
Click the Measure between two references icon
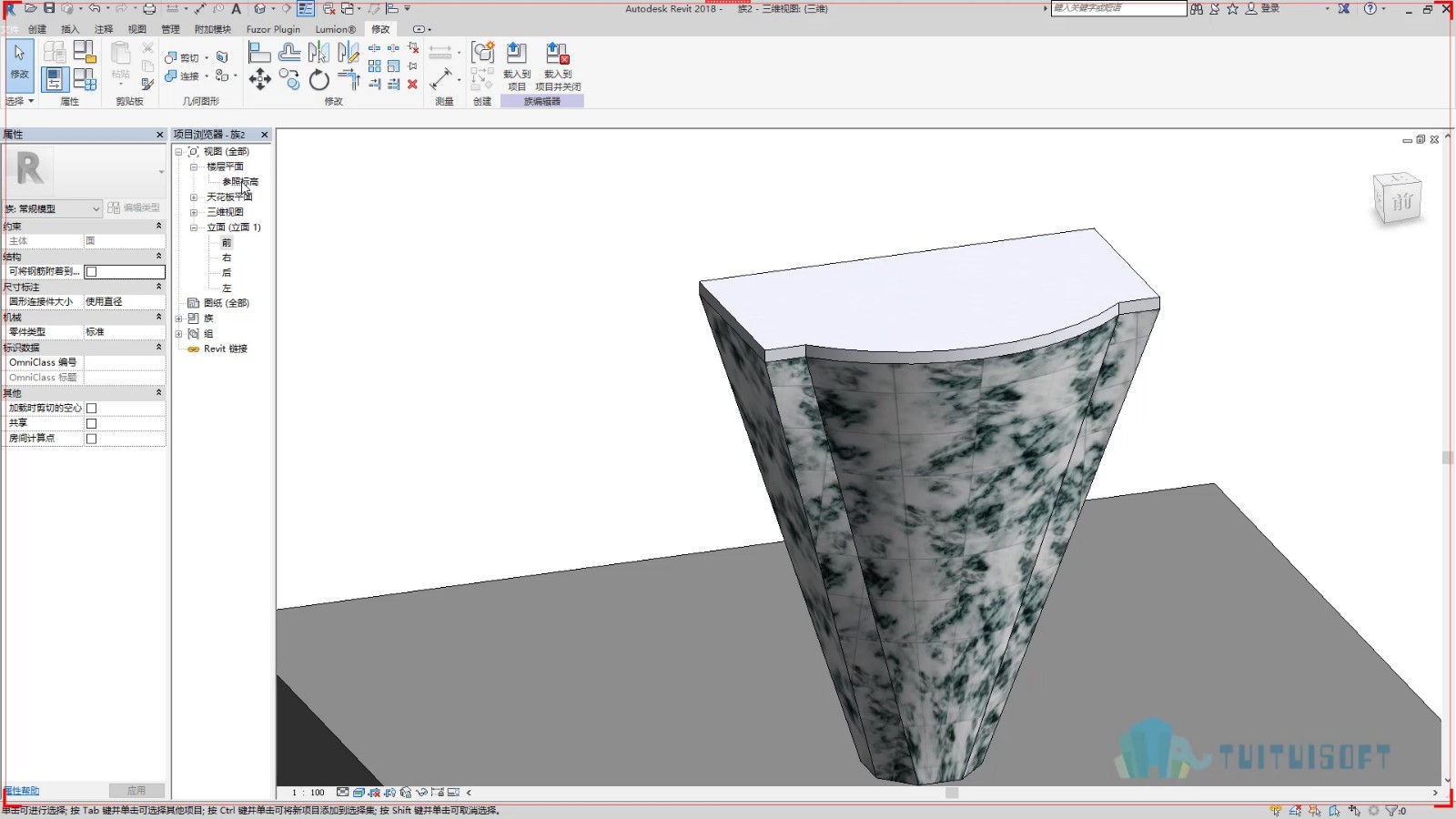coord(440,78)
